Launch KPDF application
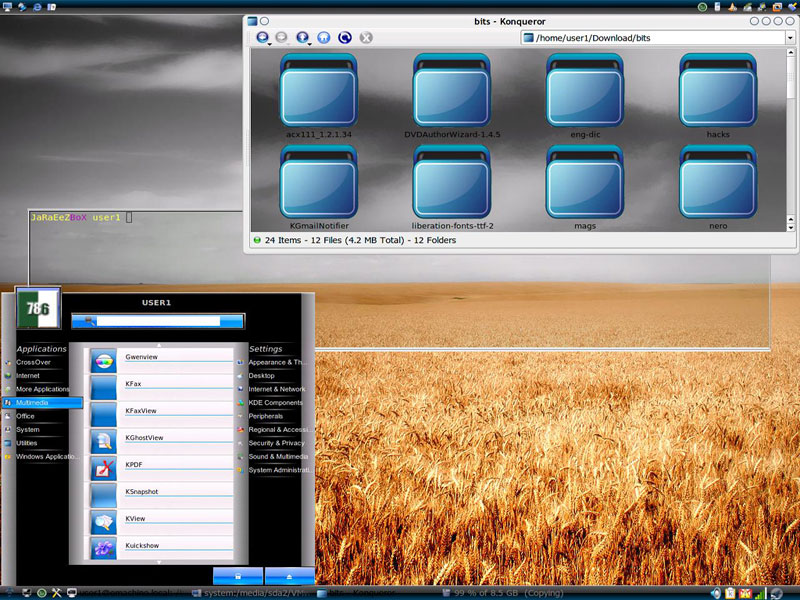This screenshot has height=600, width=800. click(x=162, y=468)
